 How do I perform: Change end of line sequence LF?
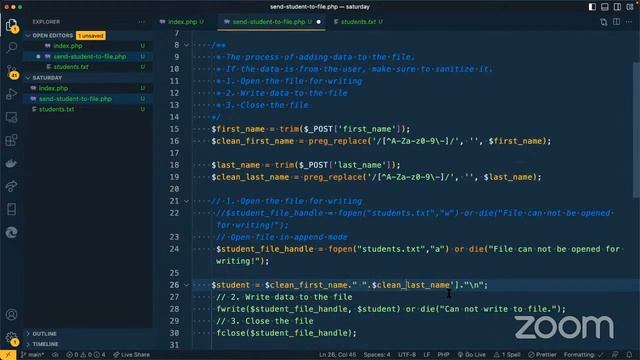tap(427, 355)
